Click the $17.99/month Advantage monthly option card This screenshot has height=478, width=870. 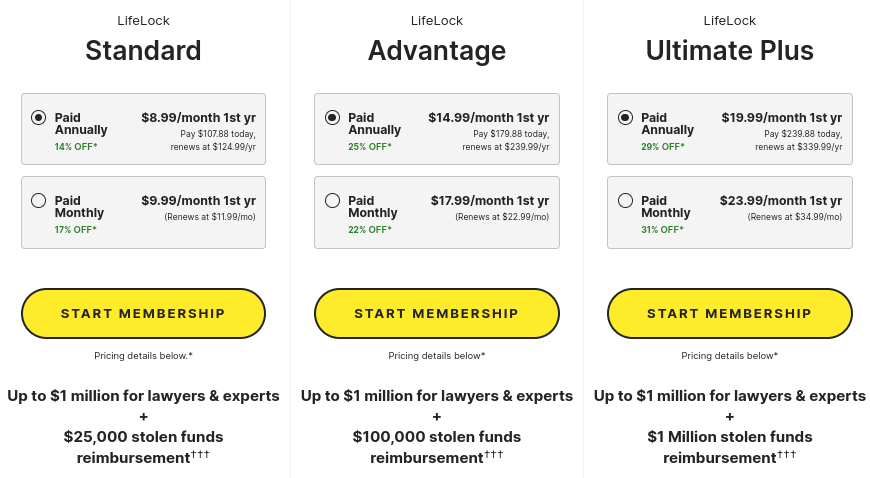[437, 213]
